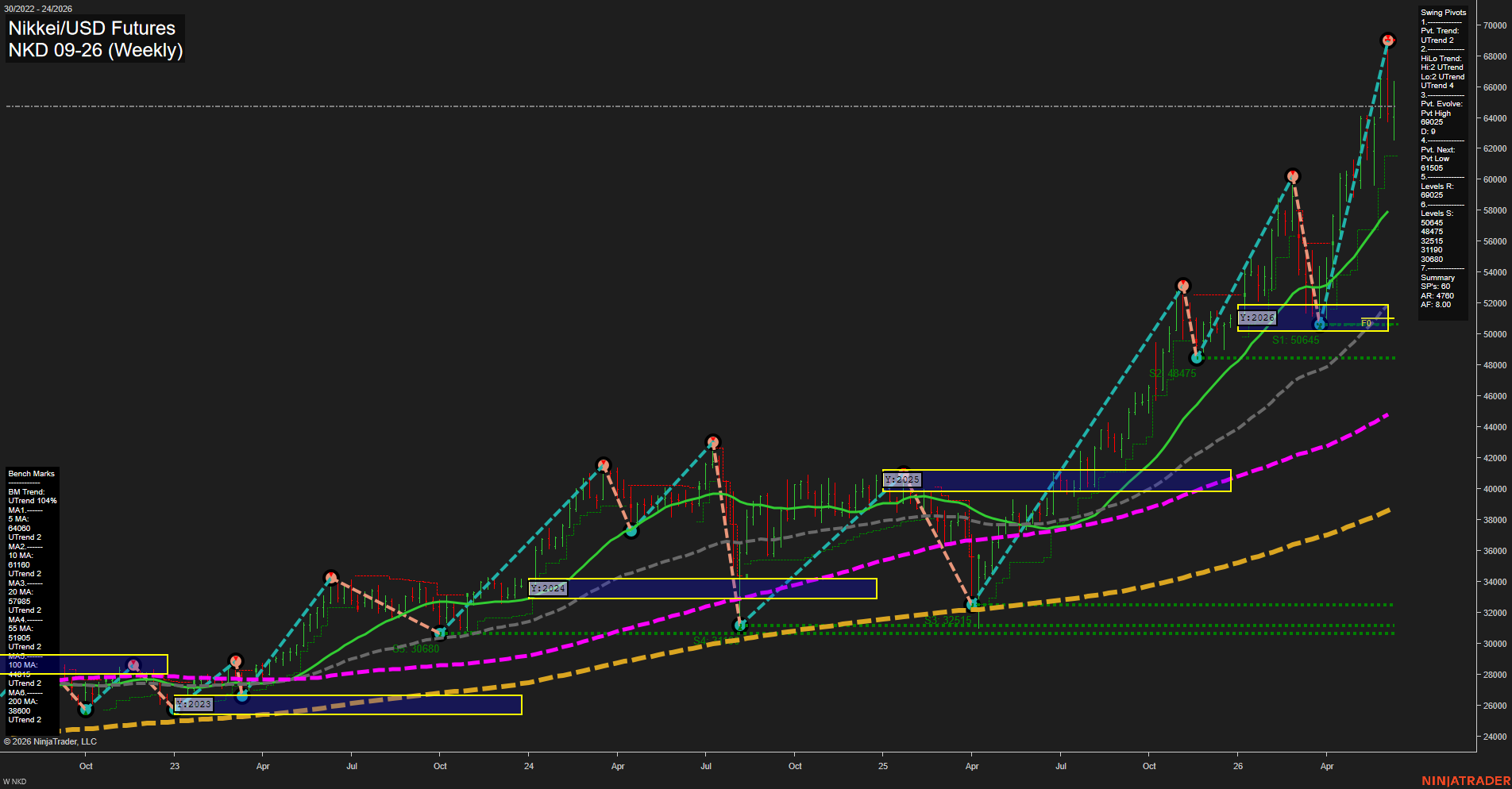This screenshot has width=1512, height=789.
Task: Click the 61160 ten-period MA value
Action: [19, 565]
